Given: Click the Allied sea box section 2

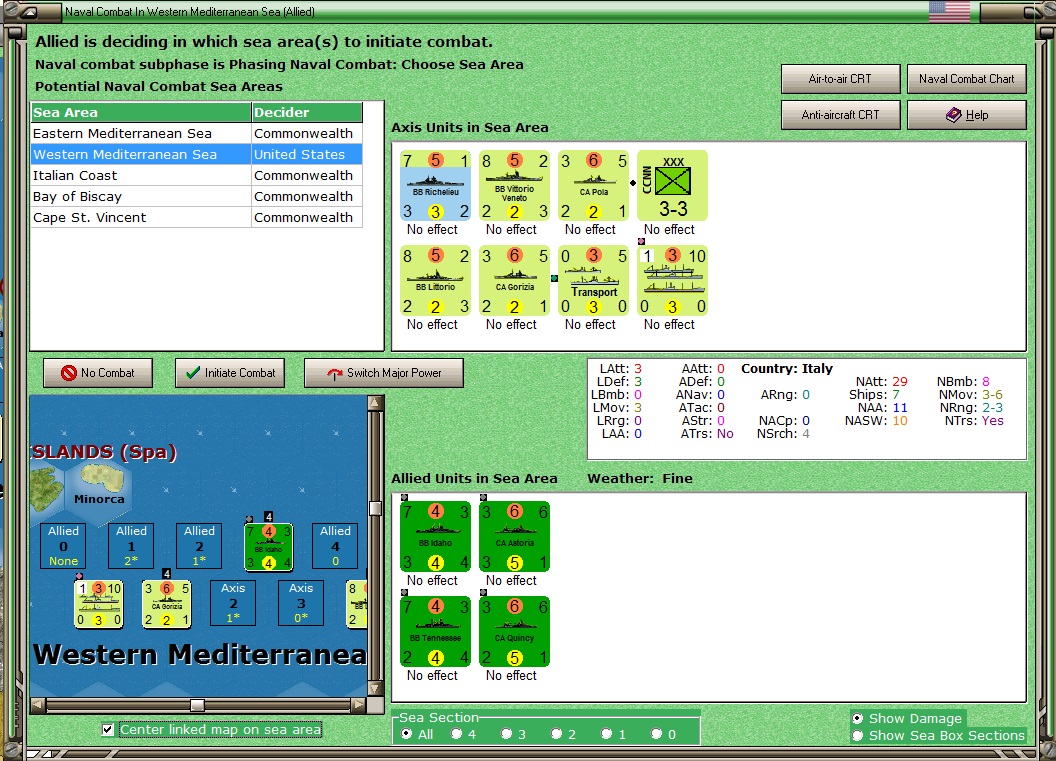Looking at the screenshot, I should click(199, 545).
